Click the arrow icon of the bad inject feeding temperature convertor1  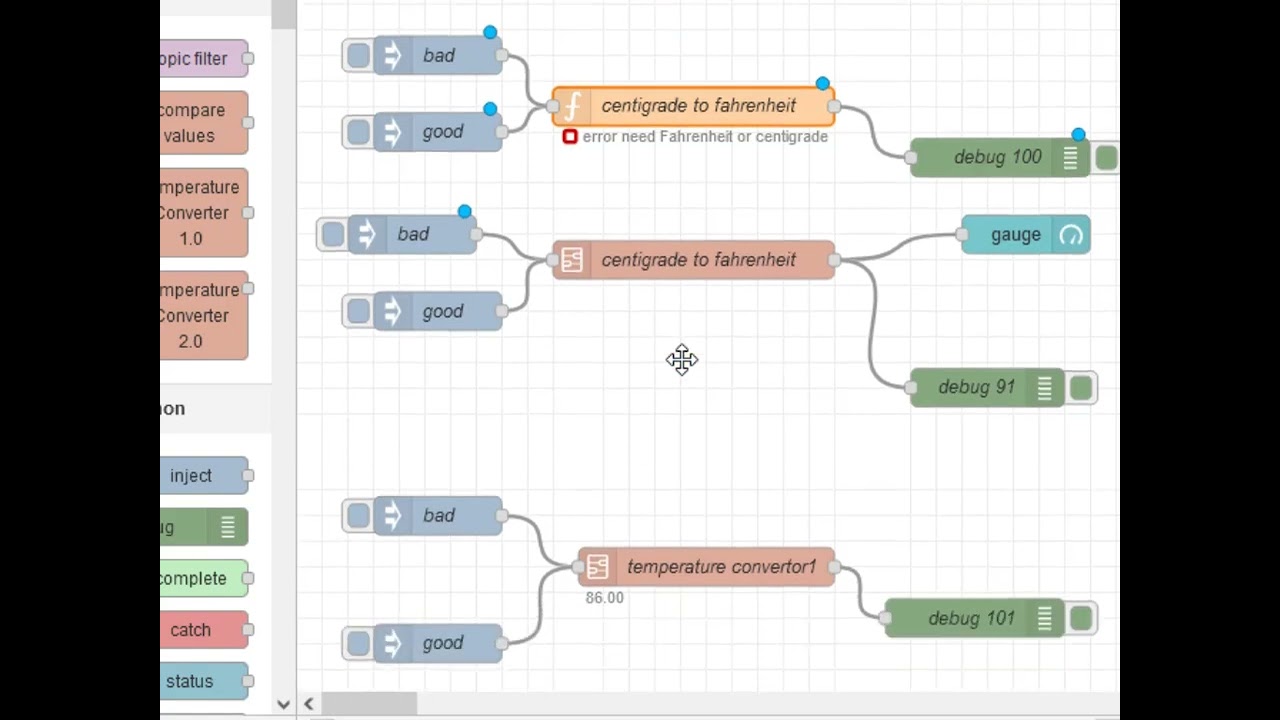pyautogui.click(x=392, y=516)
